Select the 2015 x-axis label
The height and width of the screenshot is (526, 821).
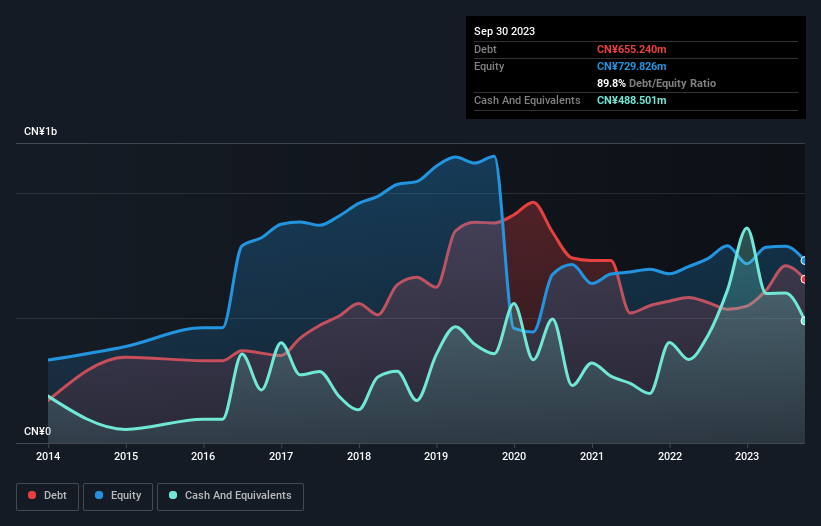(126, 456)
